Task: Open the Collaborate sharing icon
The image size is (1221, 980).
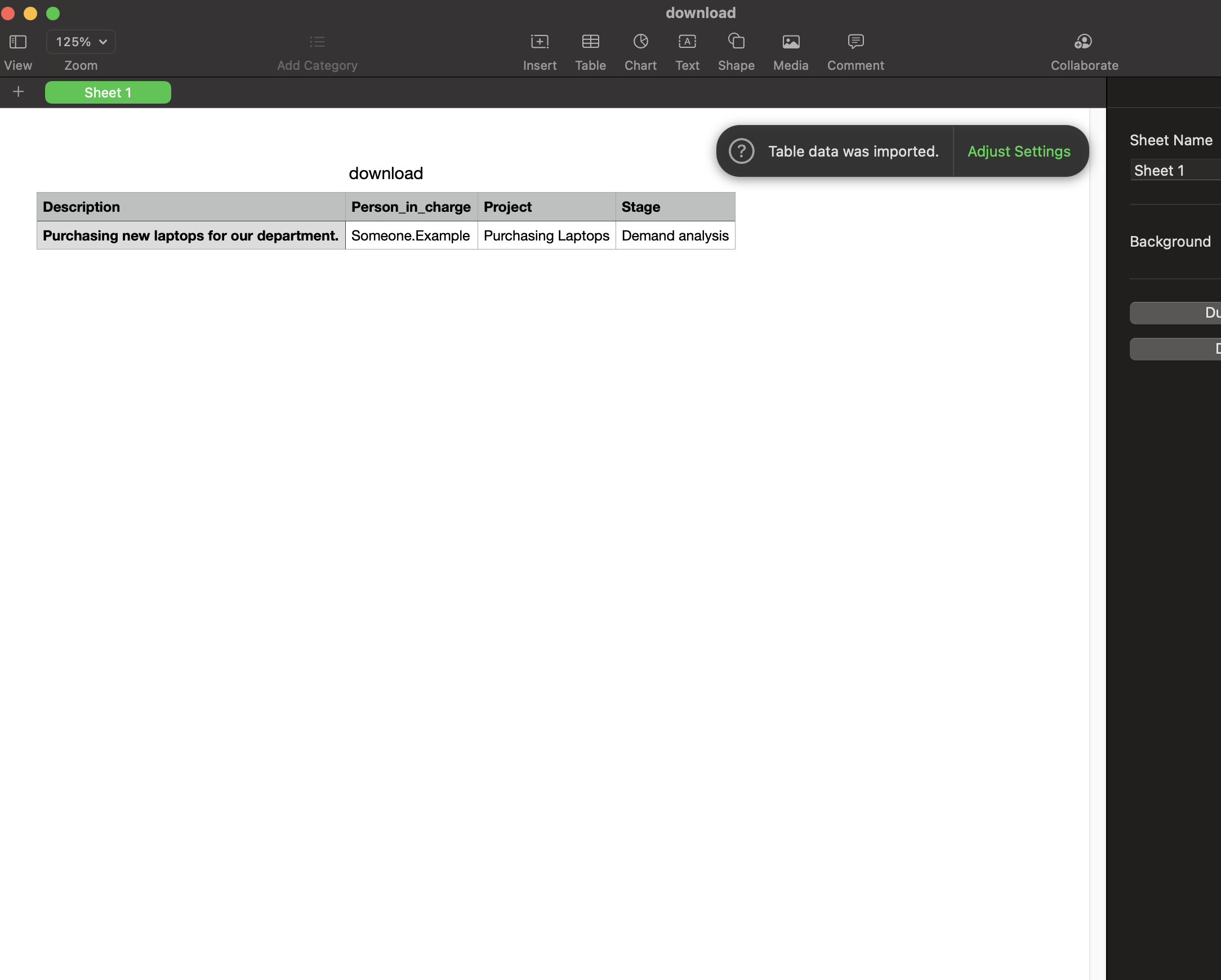Action: point(1084,42)
